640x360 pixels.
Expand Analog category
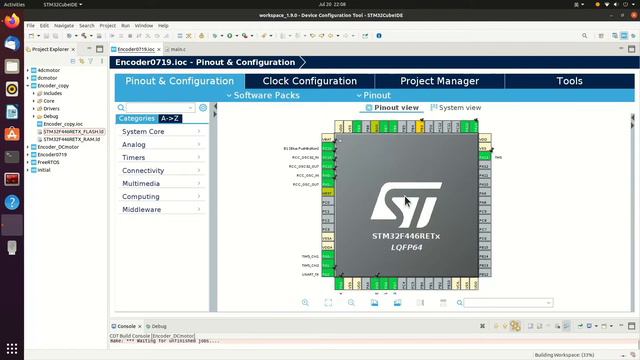(161, 144)
